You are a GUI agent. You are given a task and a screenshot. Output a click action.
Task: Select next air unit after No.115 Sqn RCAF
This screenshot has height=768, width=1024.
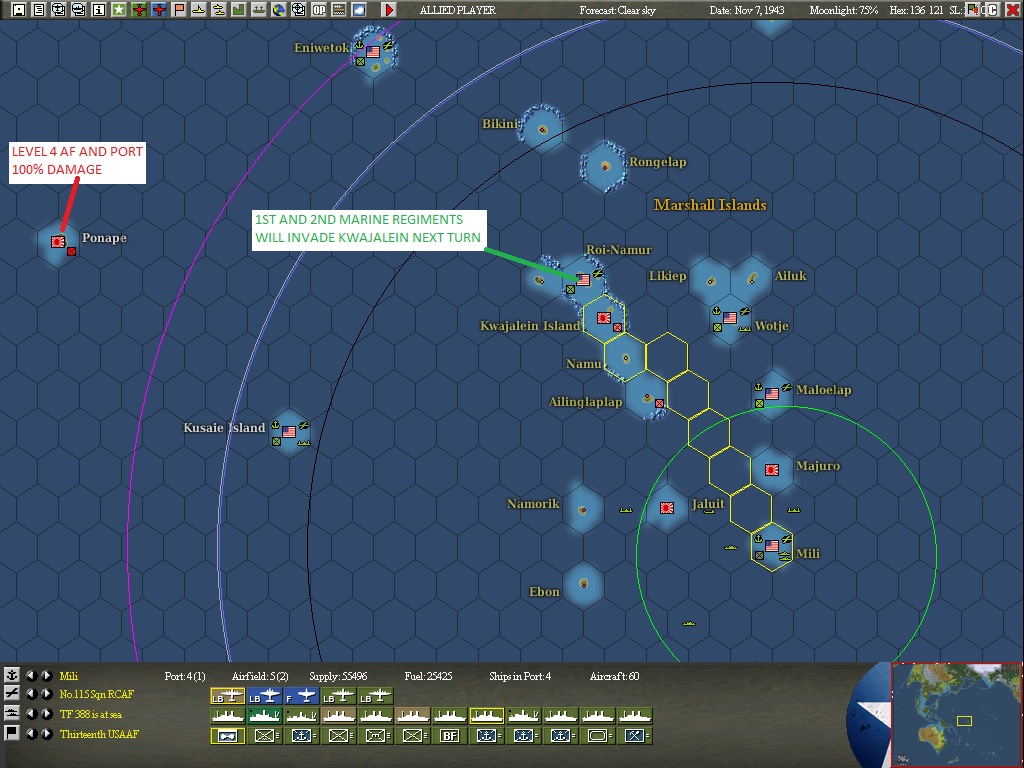(46, 694)
